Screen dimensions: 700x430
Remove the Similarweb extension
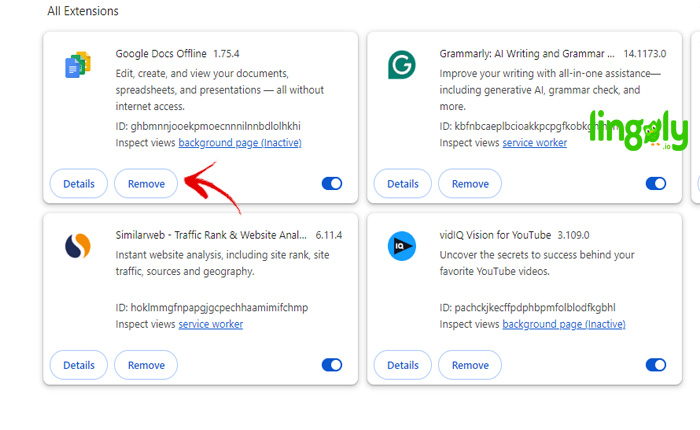pyautogui.click(x=146, y=365)
